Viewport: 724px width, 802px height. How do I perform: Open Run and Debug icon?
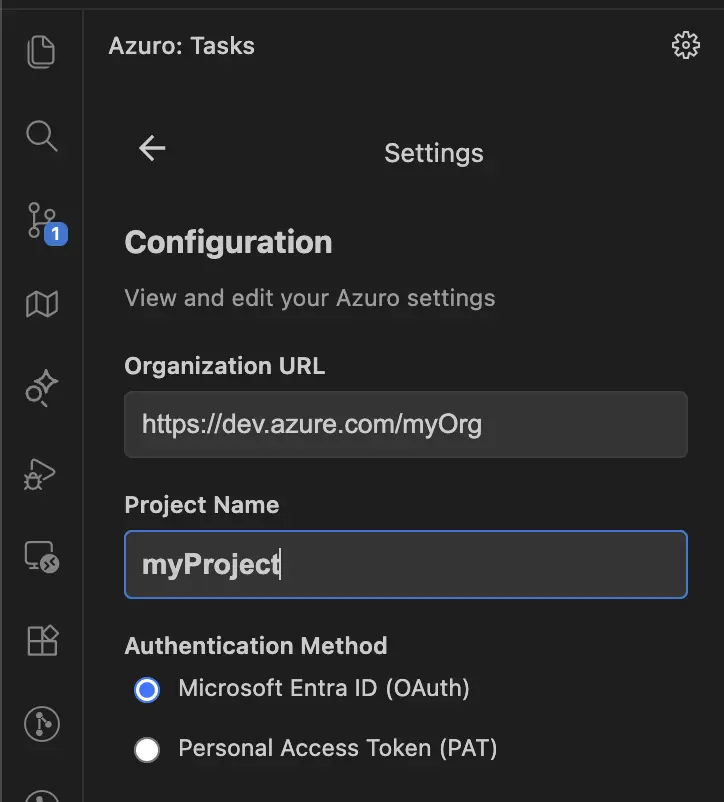pos(39,474)
